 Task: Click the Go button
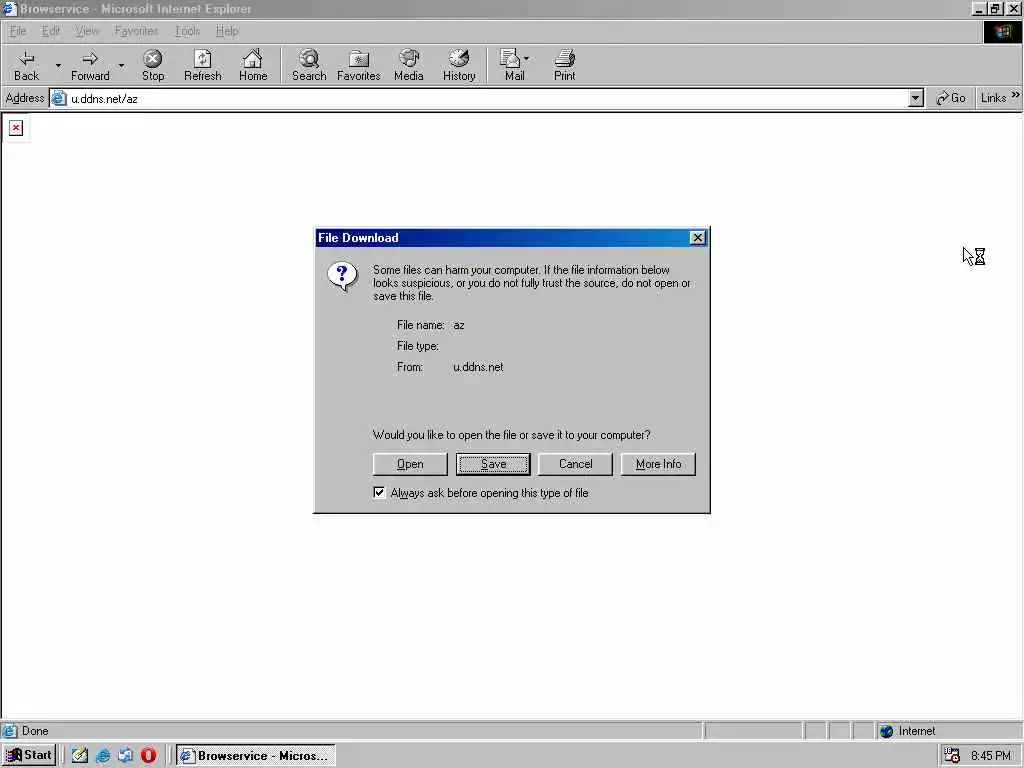click(950, 98)
